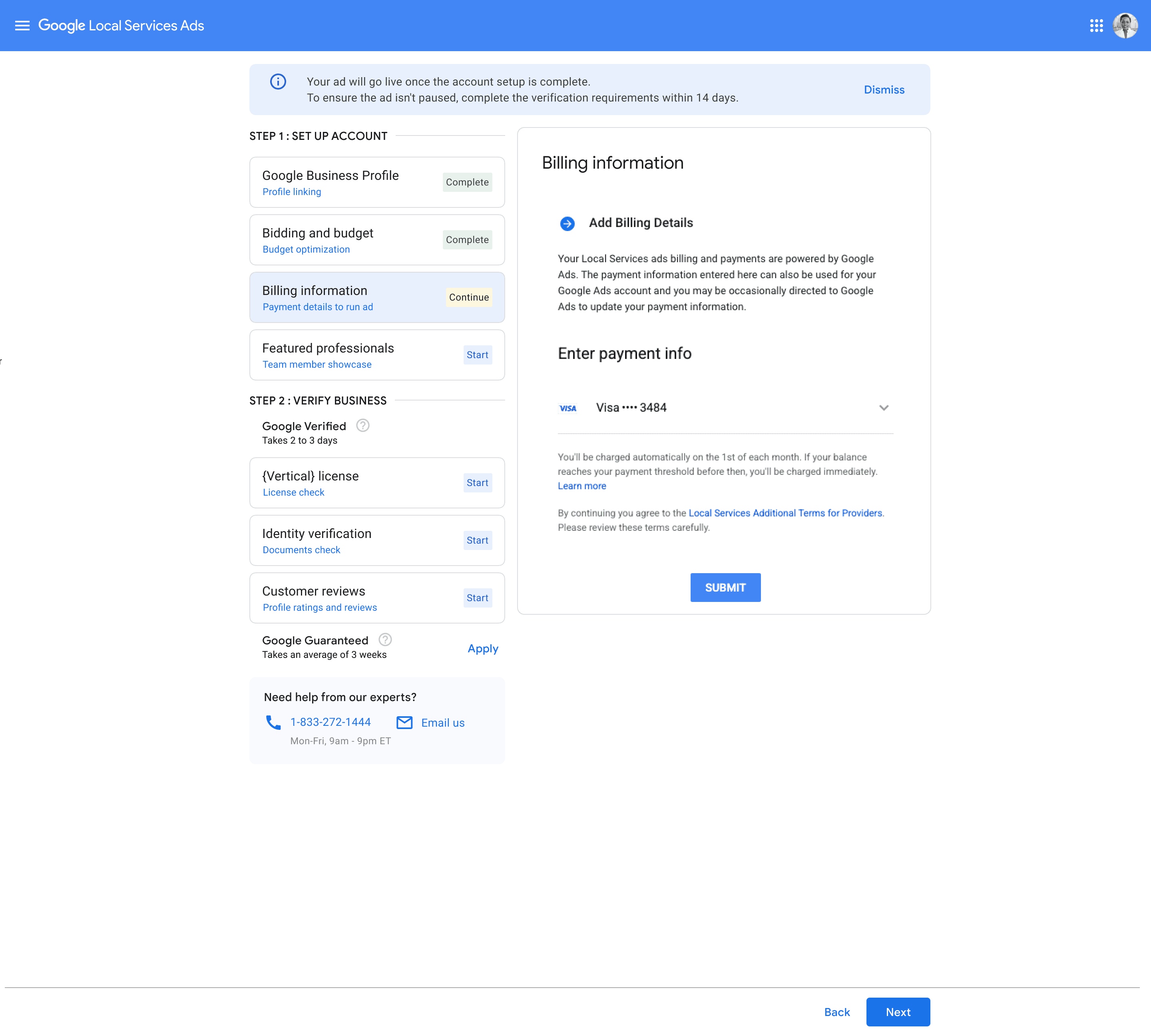Click the Takes an average of 3 weeks text
The image size is (1151, 1036).
[324, 655]
